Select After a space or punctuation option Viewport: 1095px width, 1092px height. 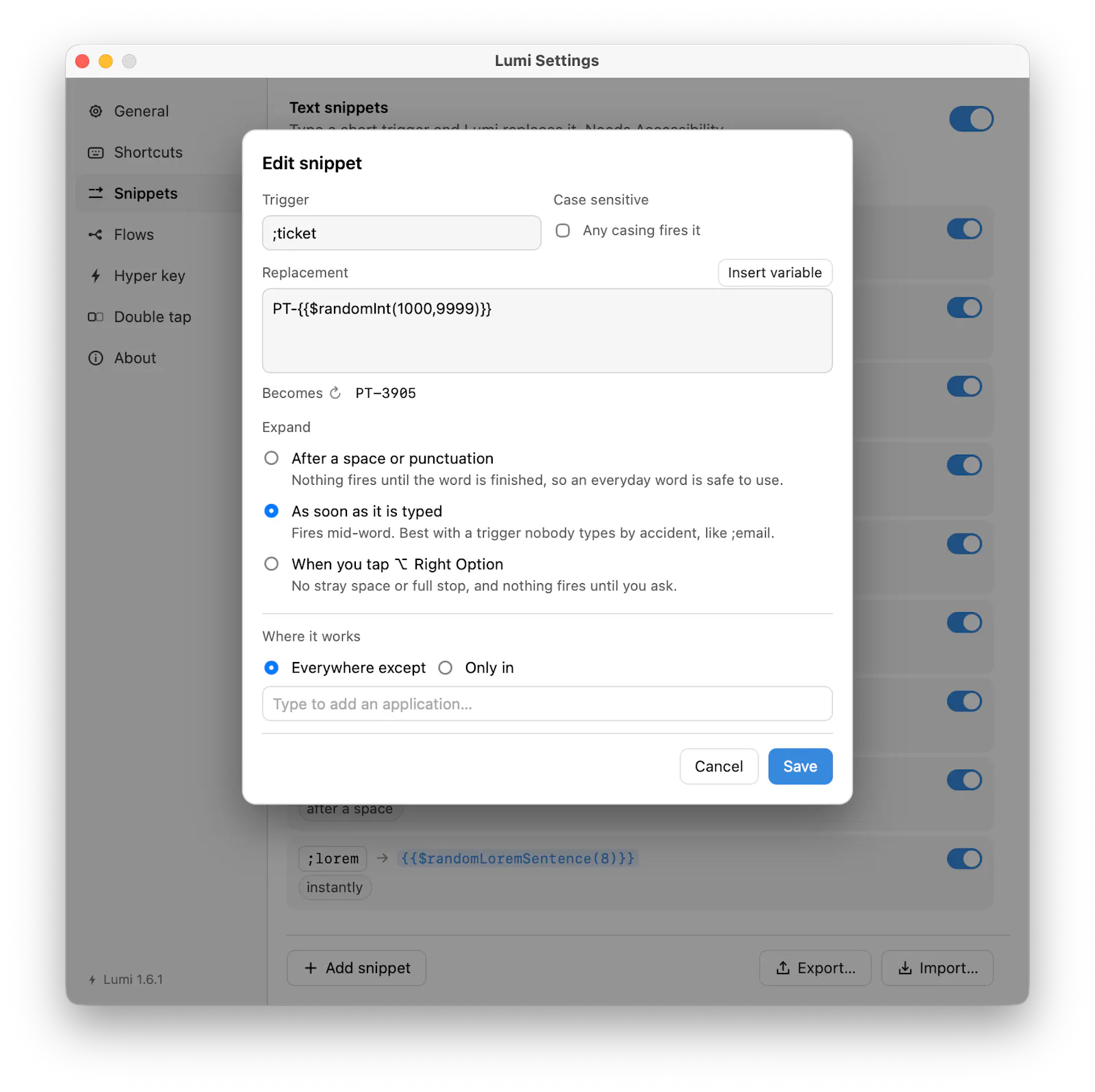(272, 458)
